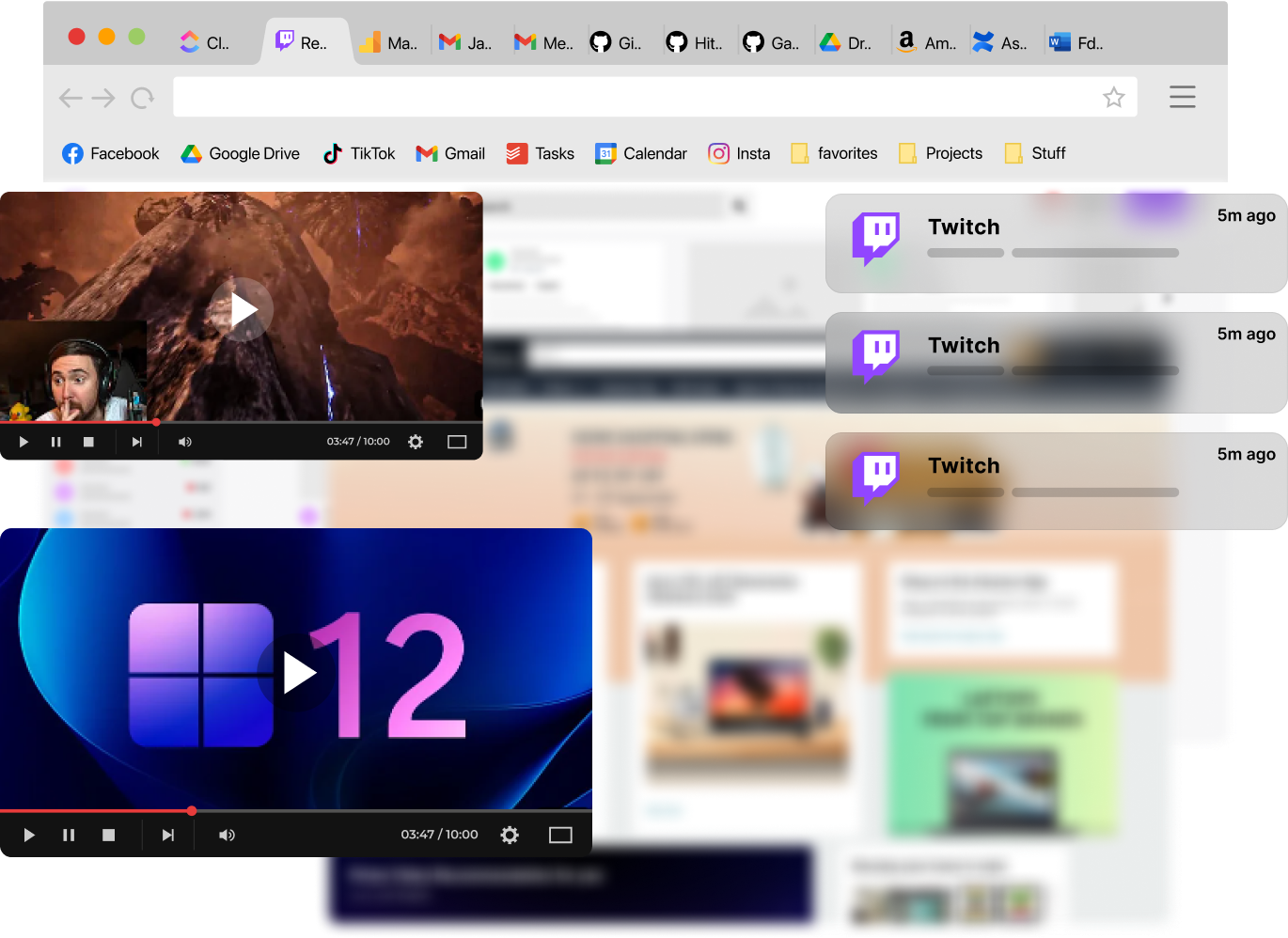Switch to the Cl.. browser tab

tap(205, 42)
